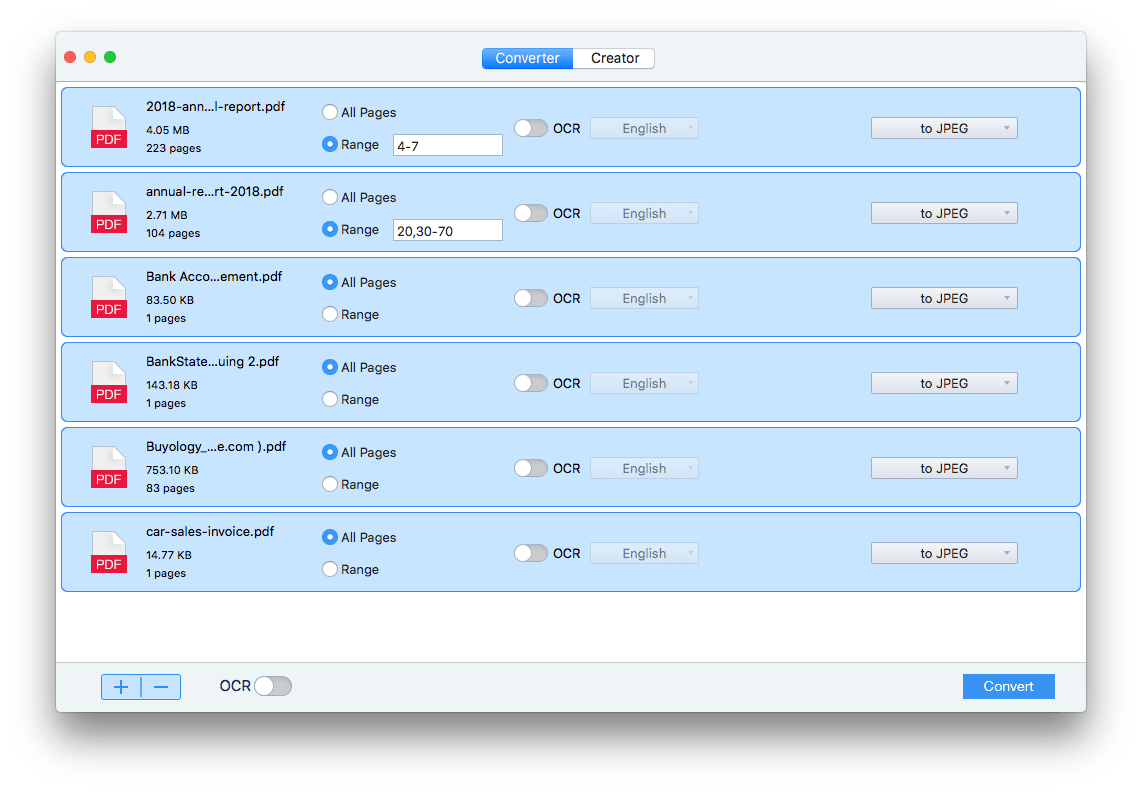Choose All Pages for 2018-annual-report file
Image resolution: width=1142 pixels, height=792 pixels.
click(x=330, y=112)
